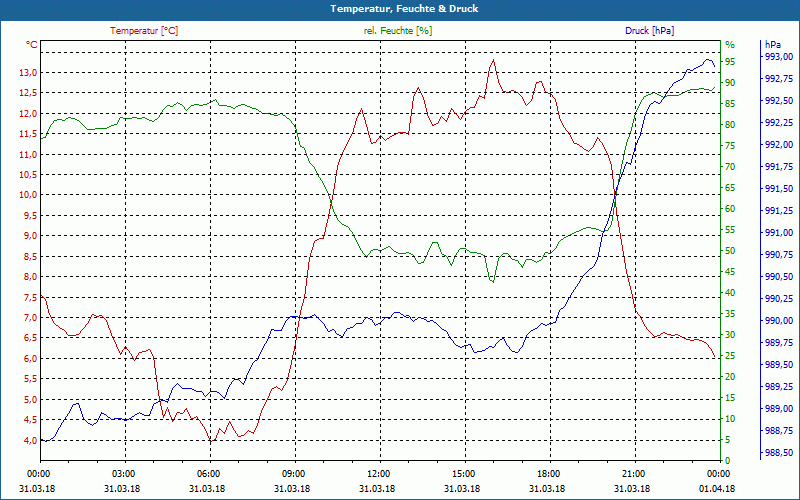The height and width of the screenshot is (500, 800).
Task: Click the 12,5 temperature axis value
Action: click(x=28, y=93)
